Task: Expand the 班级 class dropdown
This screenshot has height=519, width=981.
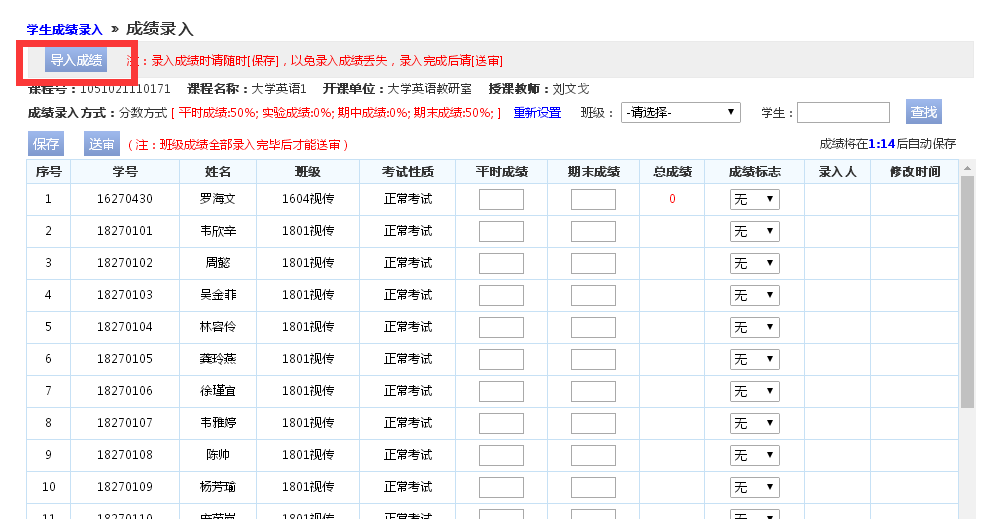Action: click(x=680, y=112)
